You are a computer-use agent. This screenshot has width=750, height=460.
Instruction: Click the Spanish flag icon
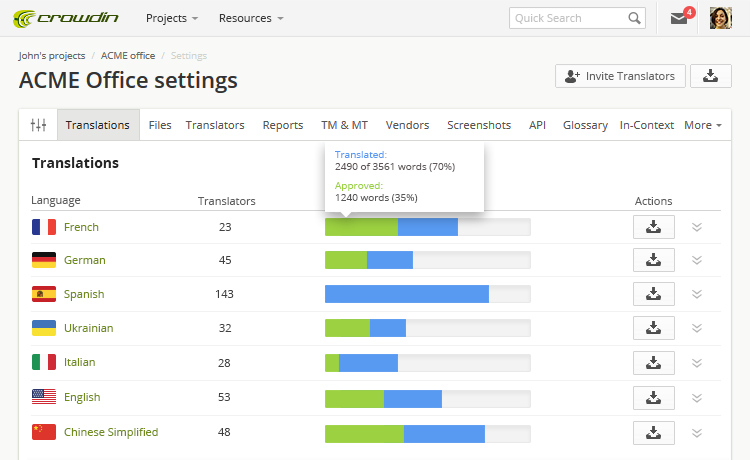pyautogui.click(x=44, y=294)
